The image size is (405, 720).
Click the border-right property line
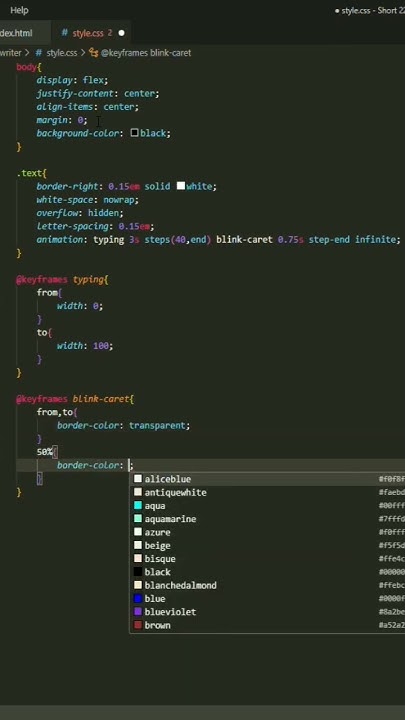click(126, 187)
